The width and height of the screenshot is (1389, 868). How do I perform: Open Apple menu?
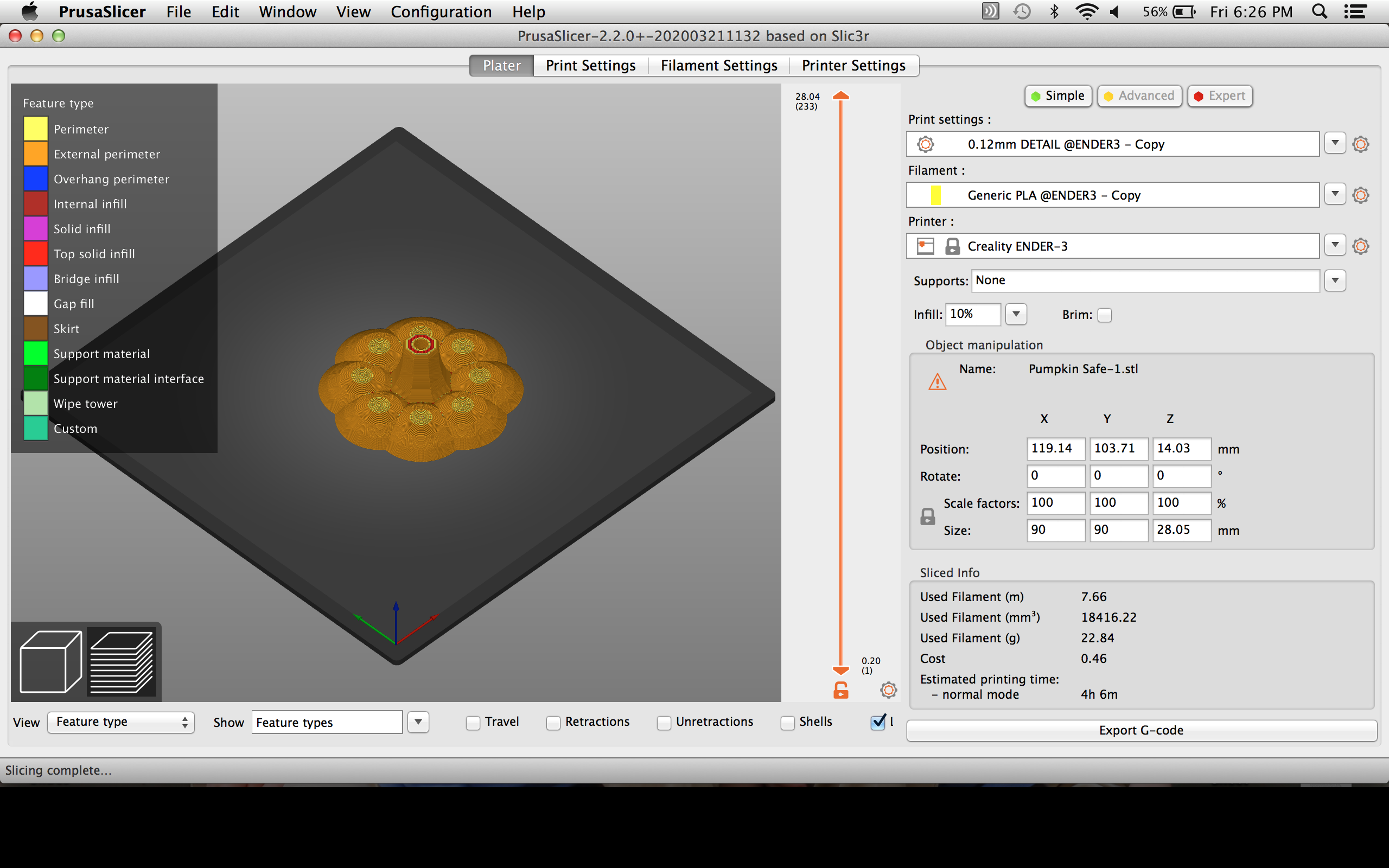coord(30,11)
